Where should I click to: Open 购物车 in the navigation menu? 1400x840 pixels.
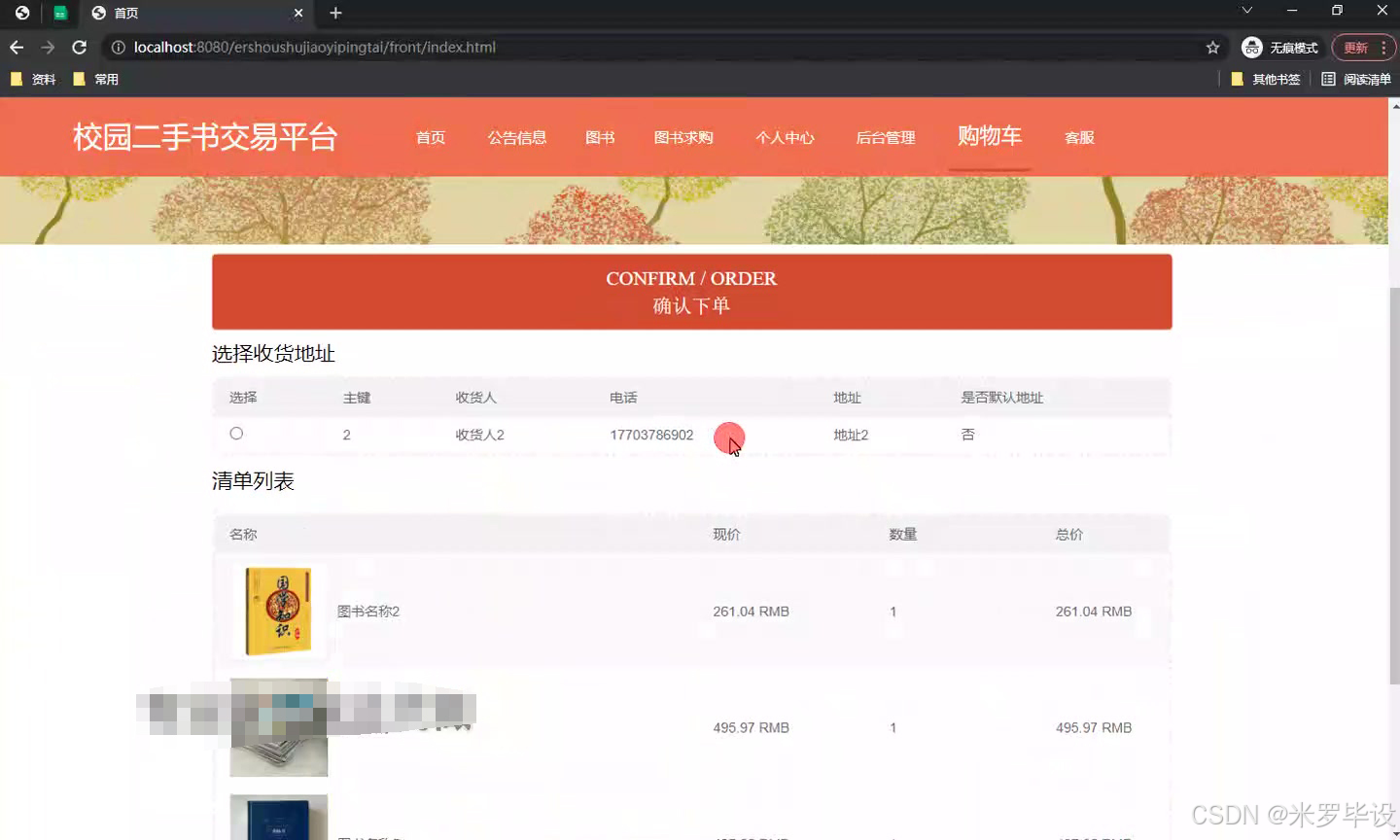[990, 136]
